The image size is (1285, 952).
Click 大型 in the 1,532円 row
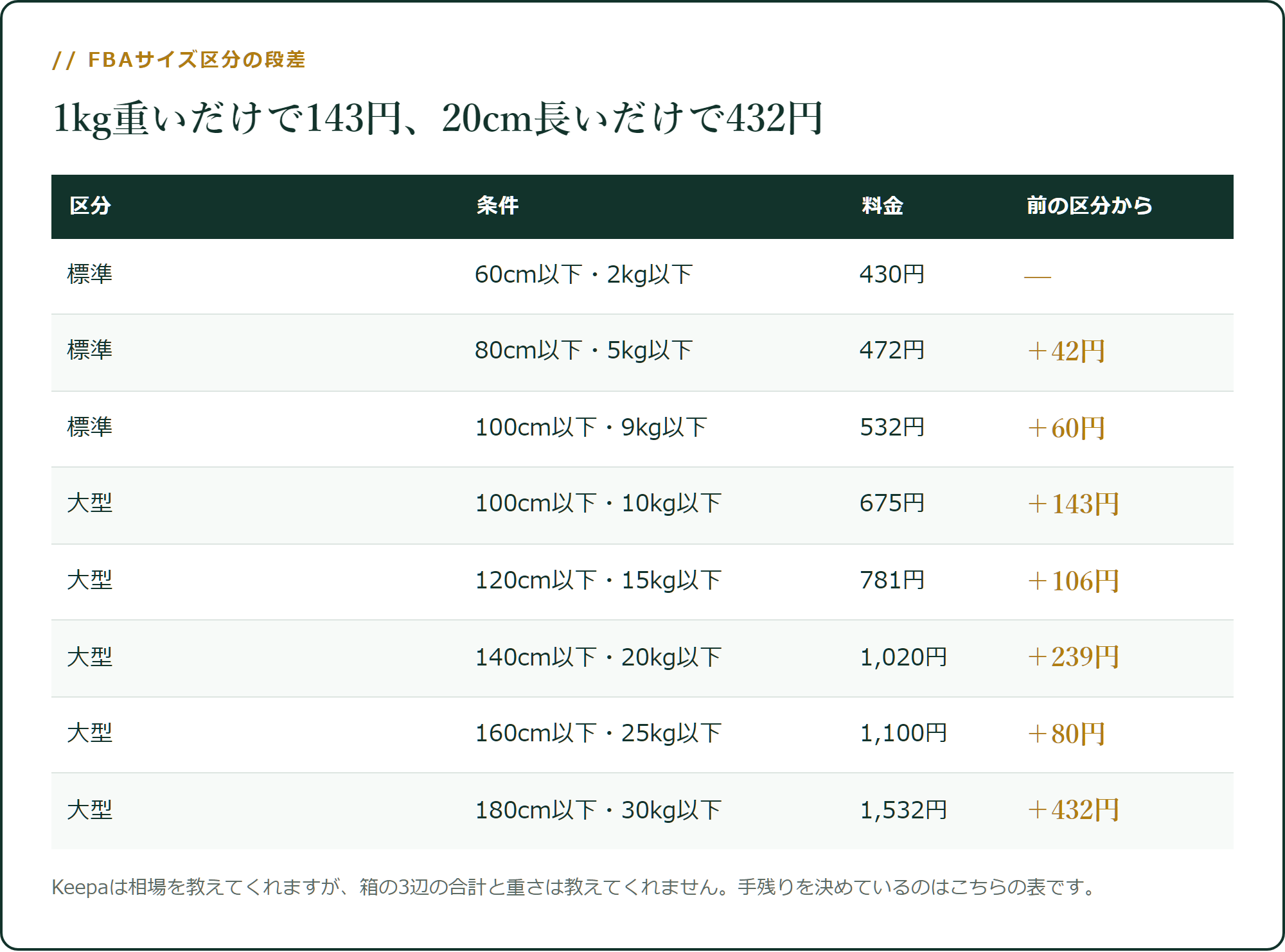pyautogui.click(x=90, y=810)
